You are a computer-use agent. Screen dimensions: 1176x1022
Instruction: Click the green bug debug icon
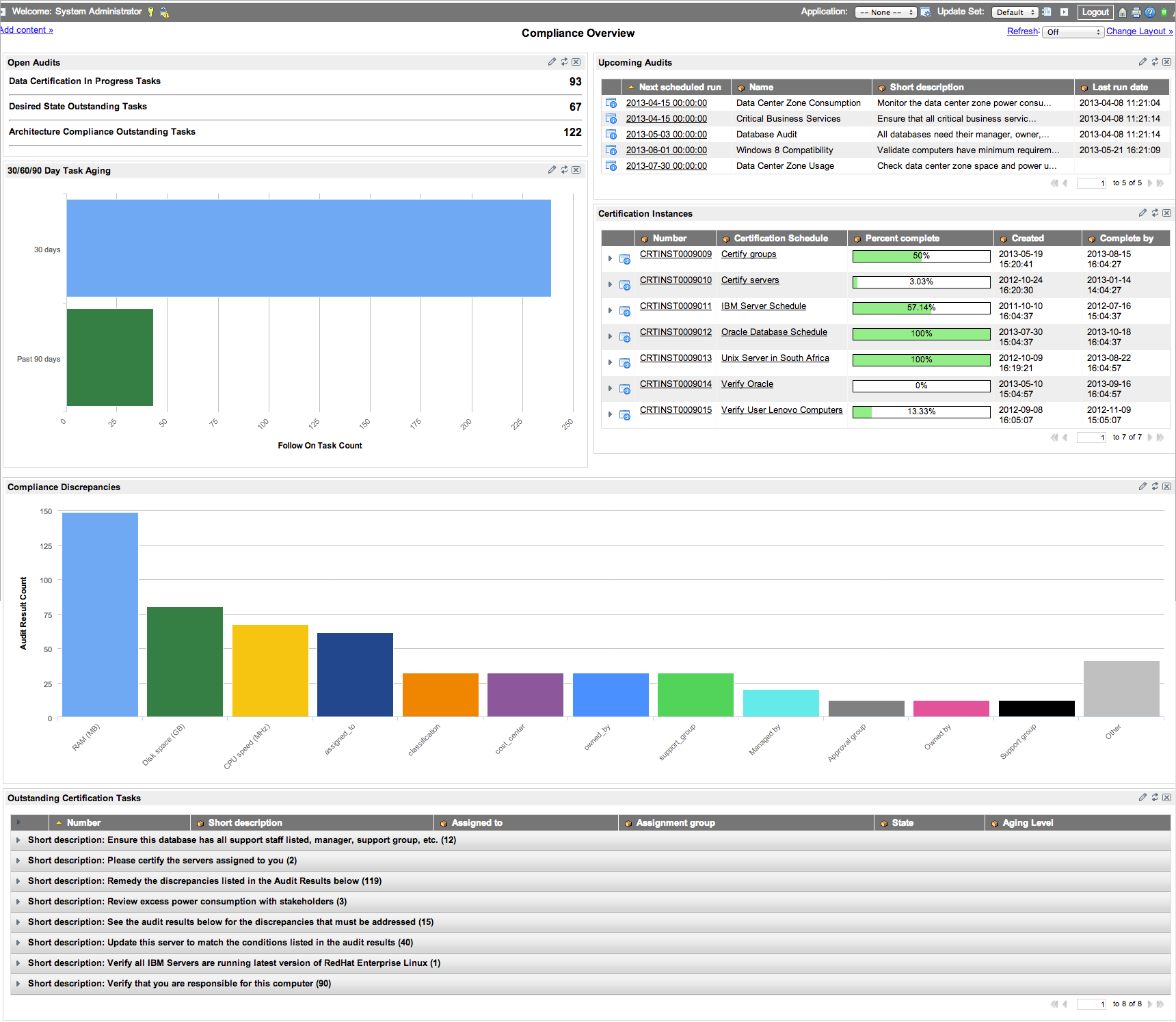point(1164,12)
